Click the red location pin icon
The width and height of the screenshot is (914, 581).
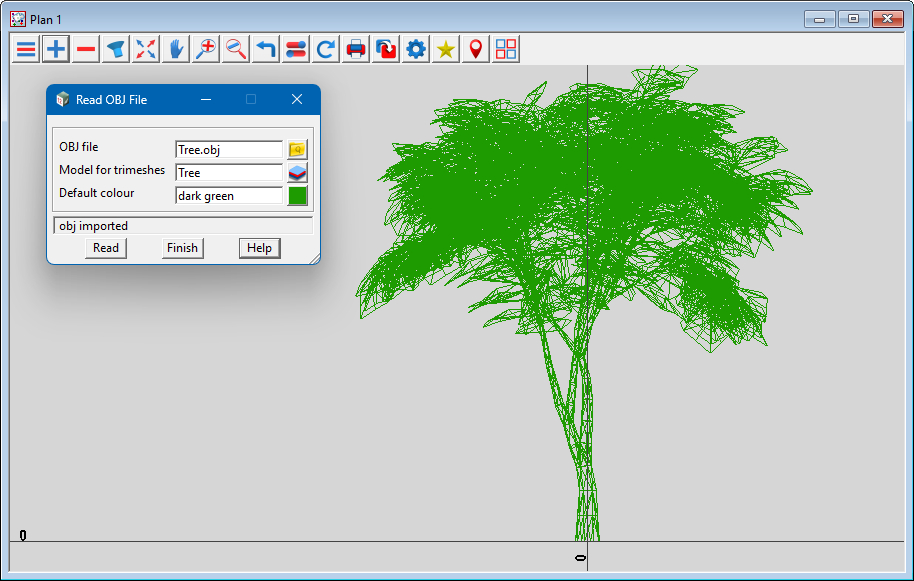coord(476,49)
